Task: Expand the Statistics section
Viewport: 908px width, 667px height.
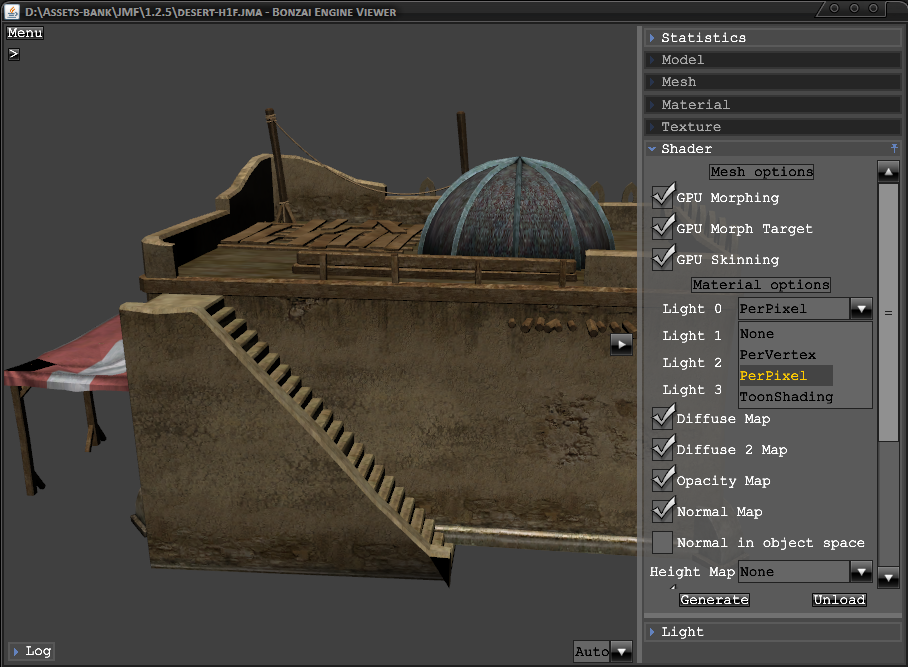Action: [703, 38]
